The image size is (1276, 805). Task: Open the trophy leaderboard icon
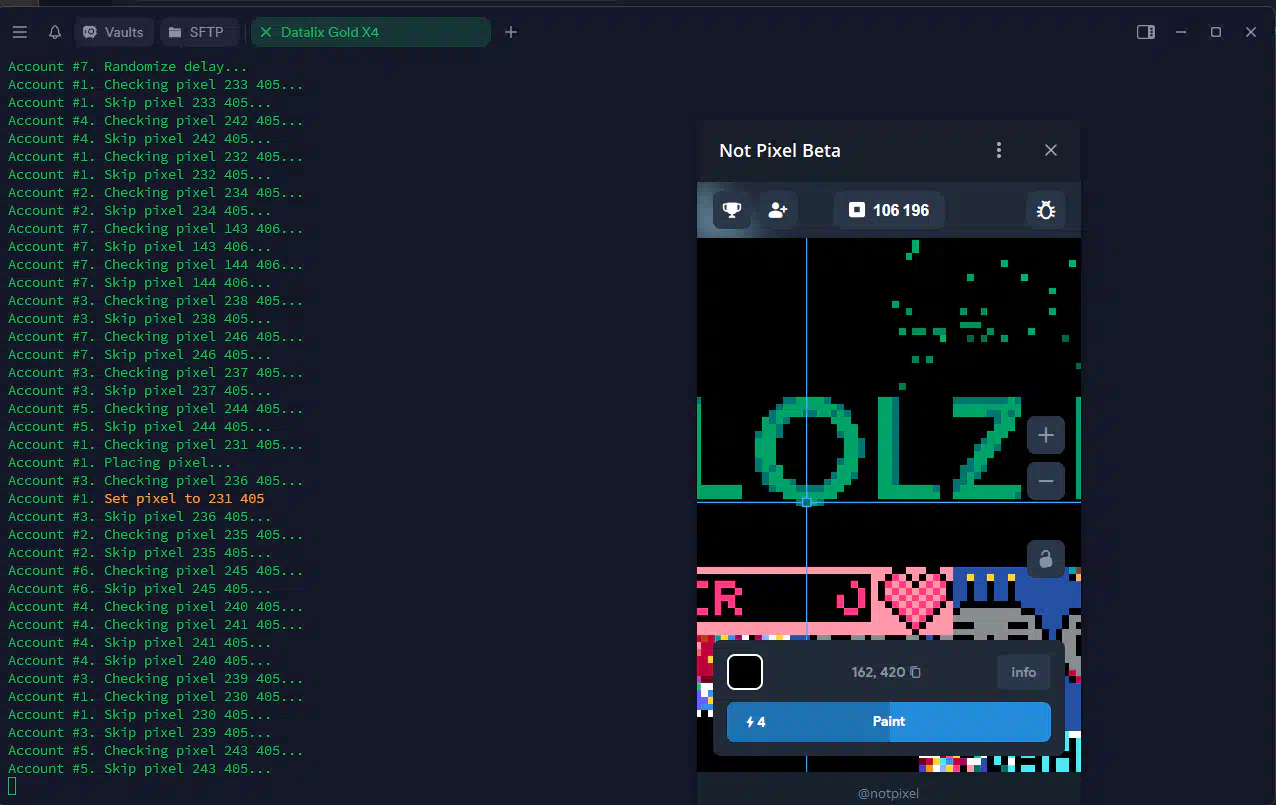[x=732, y=210]
